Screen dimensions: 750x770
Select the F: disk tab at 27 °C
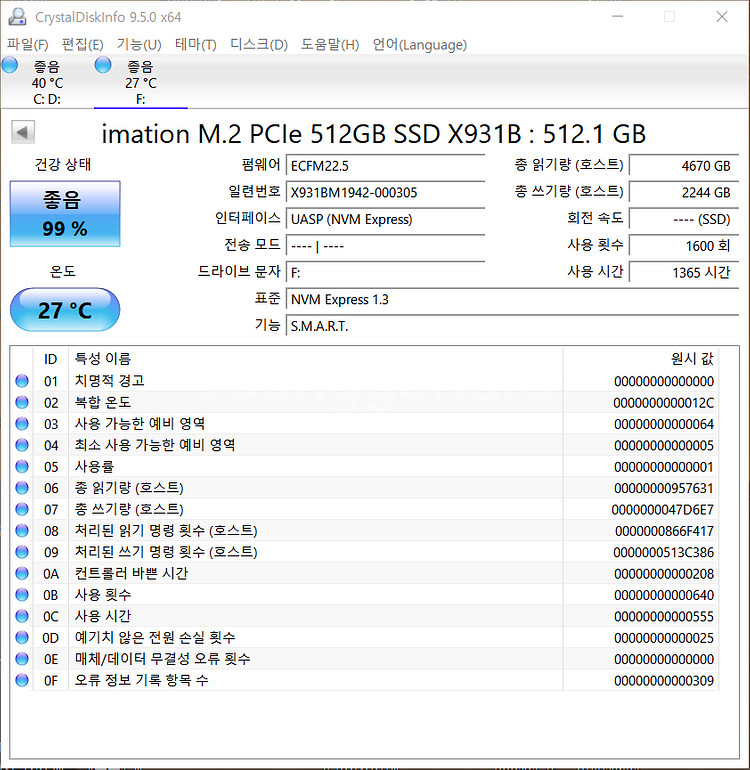pos(140,82)
